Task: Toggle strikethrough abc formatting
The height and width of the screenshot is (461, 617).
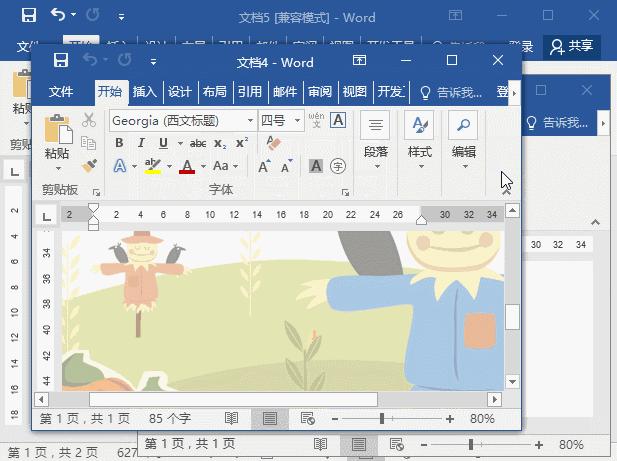Action: pyautogui.click(x=198, y=144)
